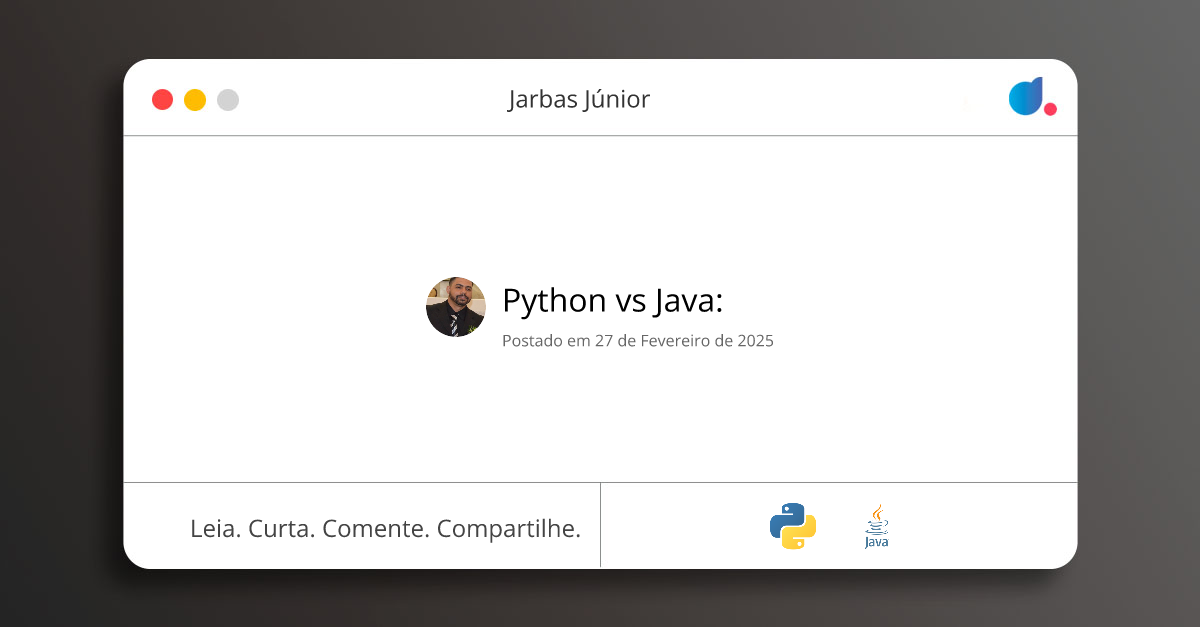This screenshot has width=1200, height=628.
Task: Toggle the gray traffic-light circle
Action: [x=227, y=99]
